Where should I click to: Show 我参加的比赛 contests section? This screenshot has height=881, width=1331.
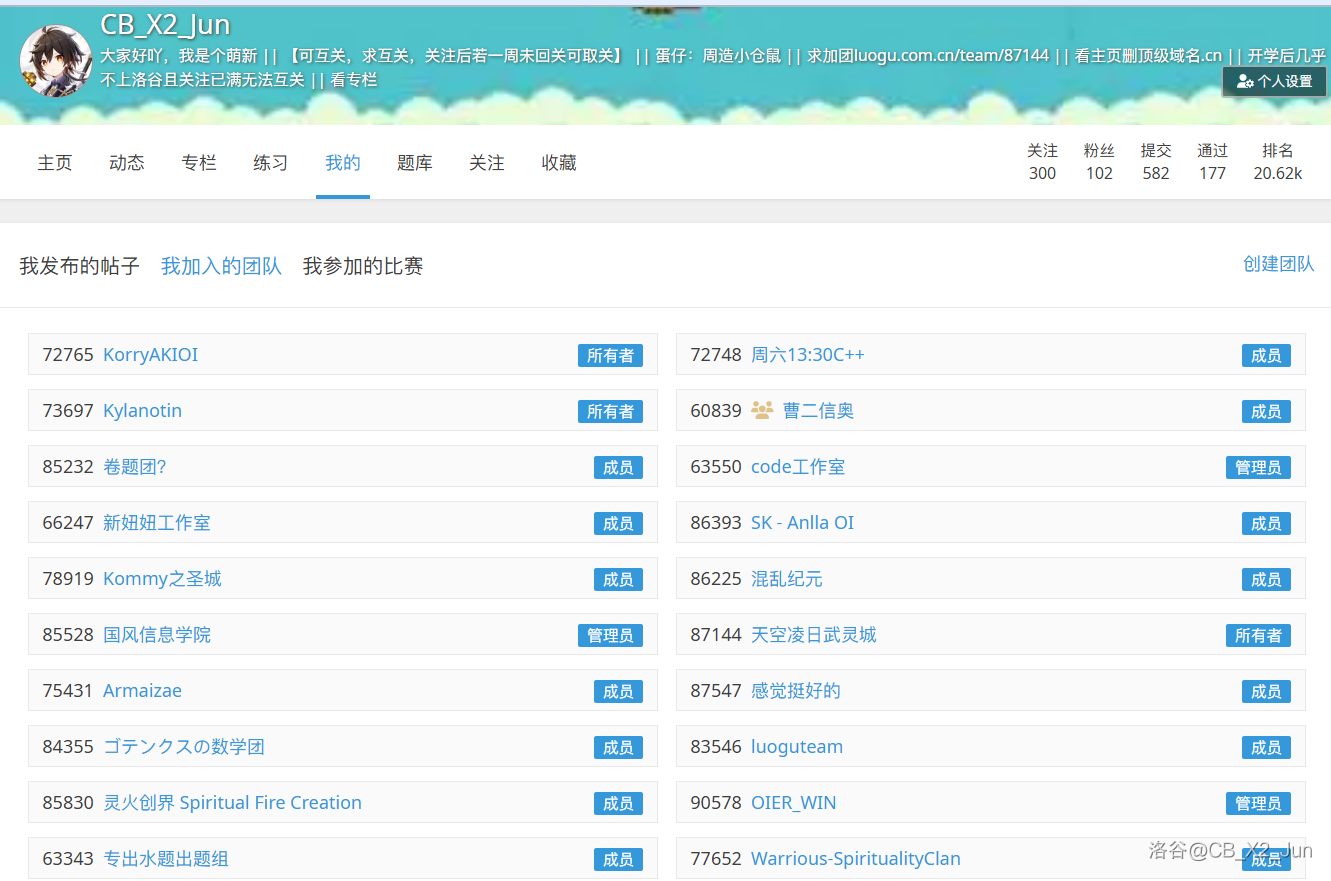[363, 266]
